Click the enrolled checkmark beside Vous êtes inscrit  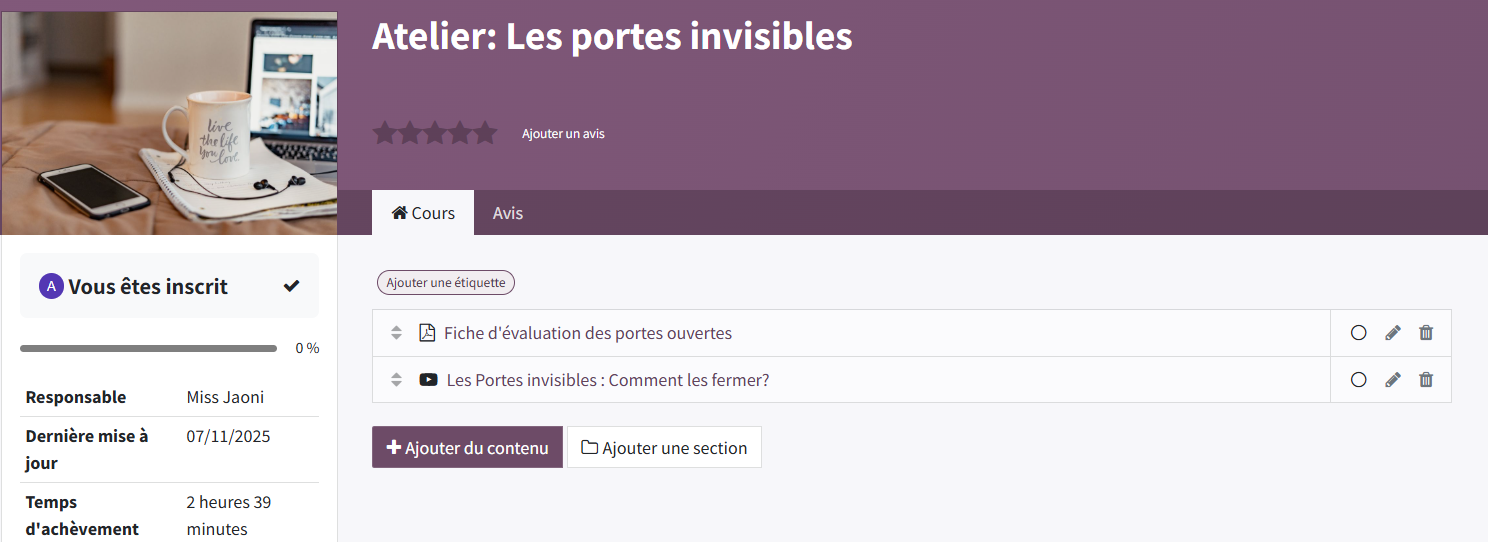[x=291, y=287]
